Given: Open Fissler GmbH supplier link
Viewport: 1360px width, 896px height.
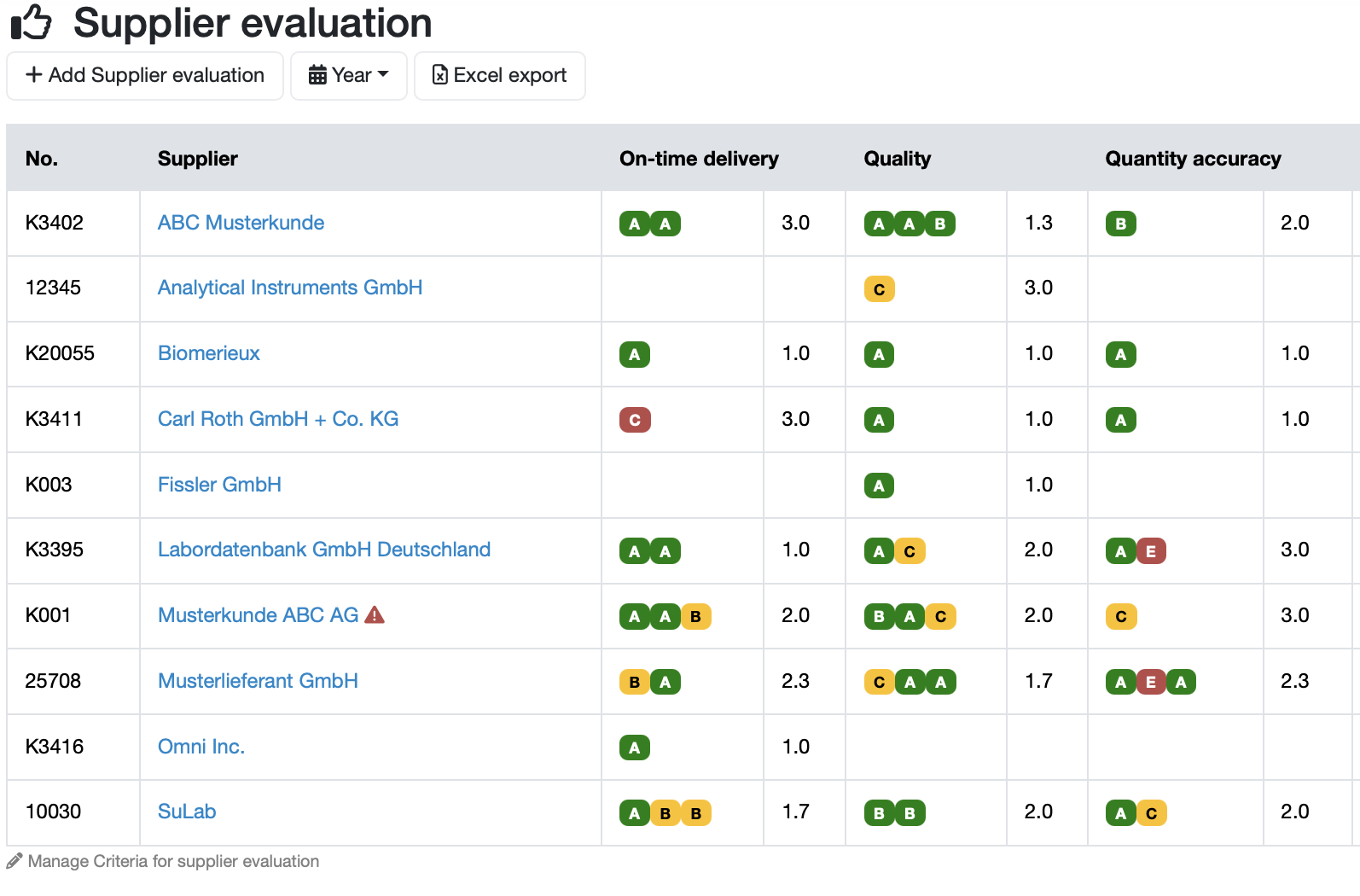Looking at the screenshot, I should 219,485.
